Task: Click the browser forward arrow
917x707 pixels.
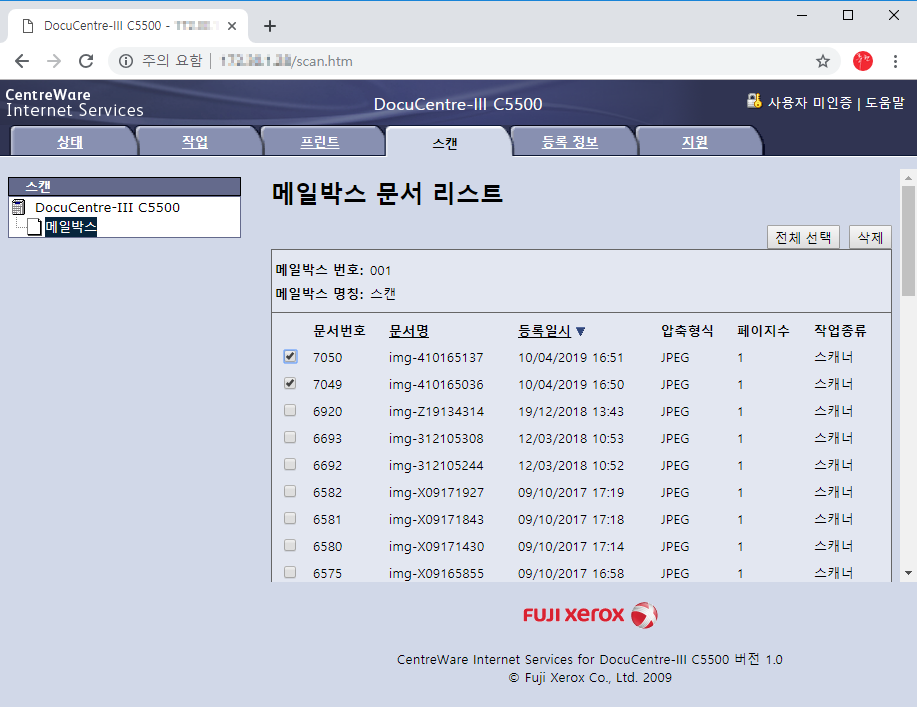Action: 54,61
